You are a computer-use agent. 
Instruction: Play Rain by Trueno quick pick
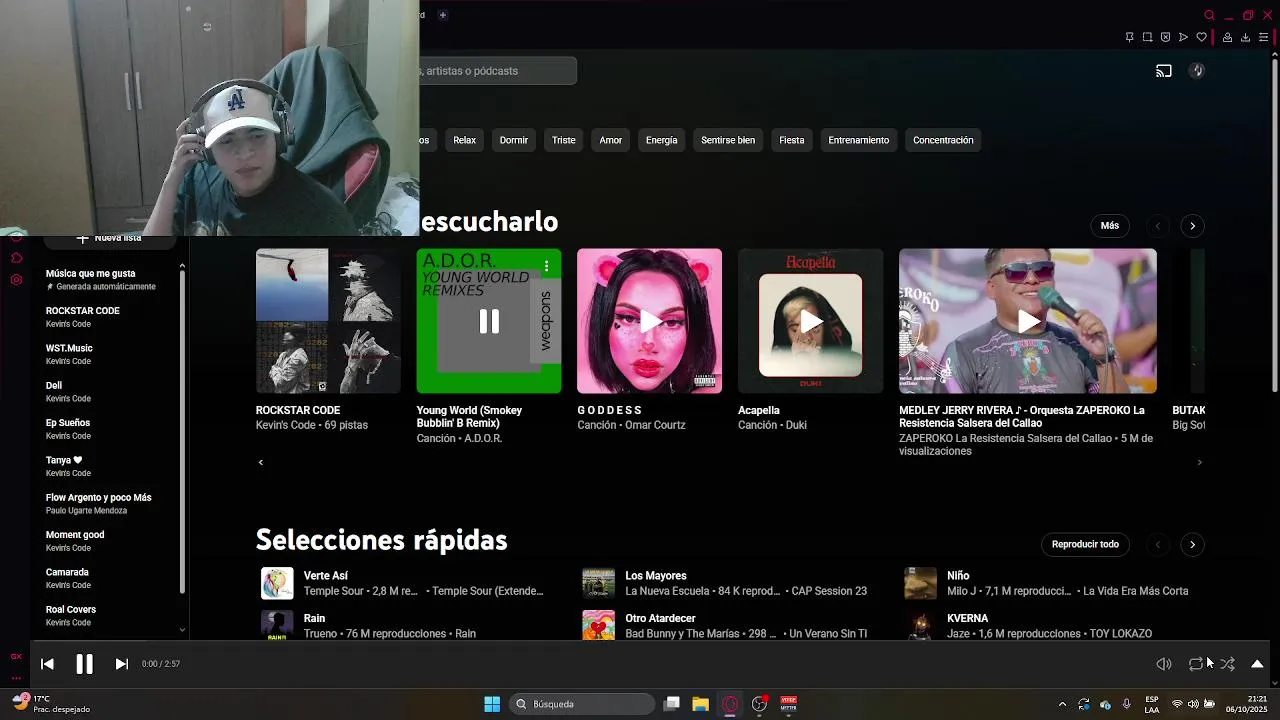point(277,625)
